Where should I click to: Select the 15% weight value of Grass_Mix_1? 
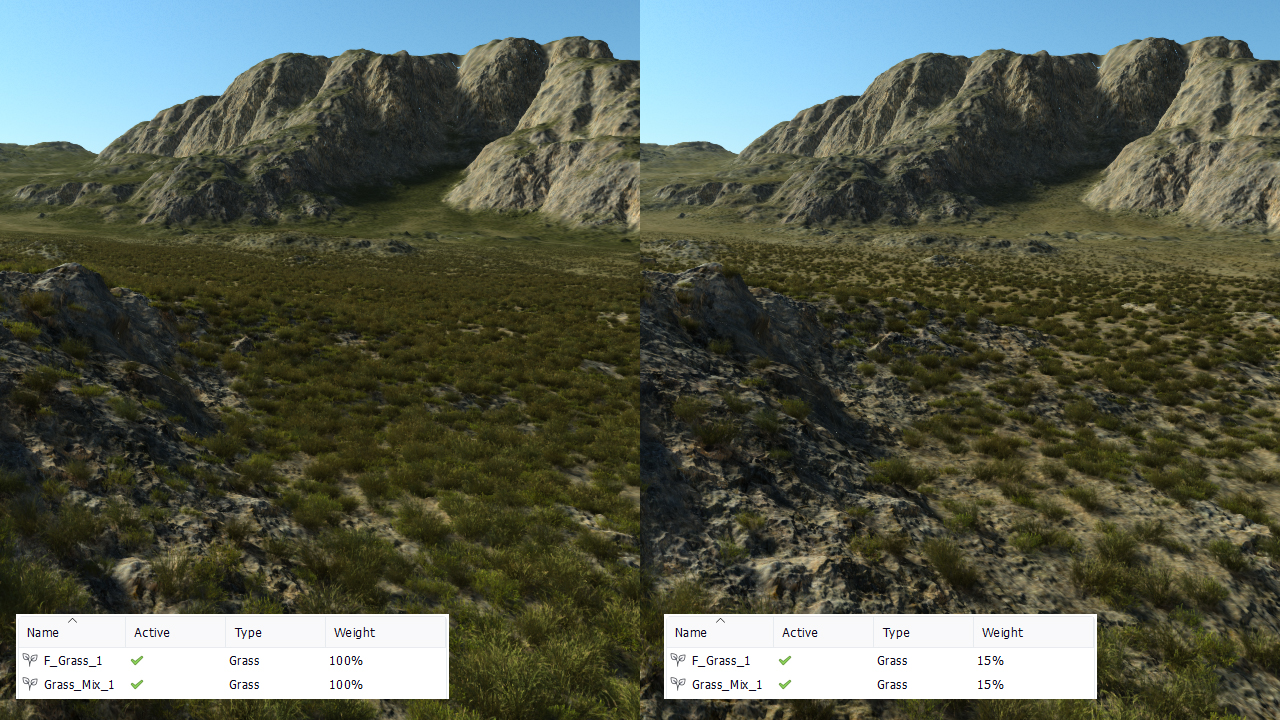[990, 684]
